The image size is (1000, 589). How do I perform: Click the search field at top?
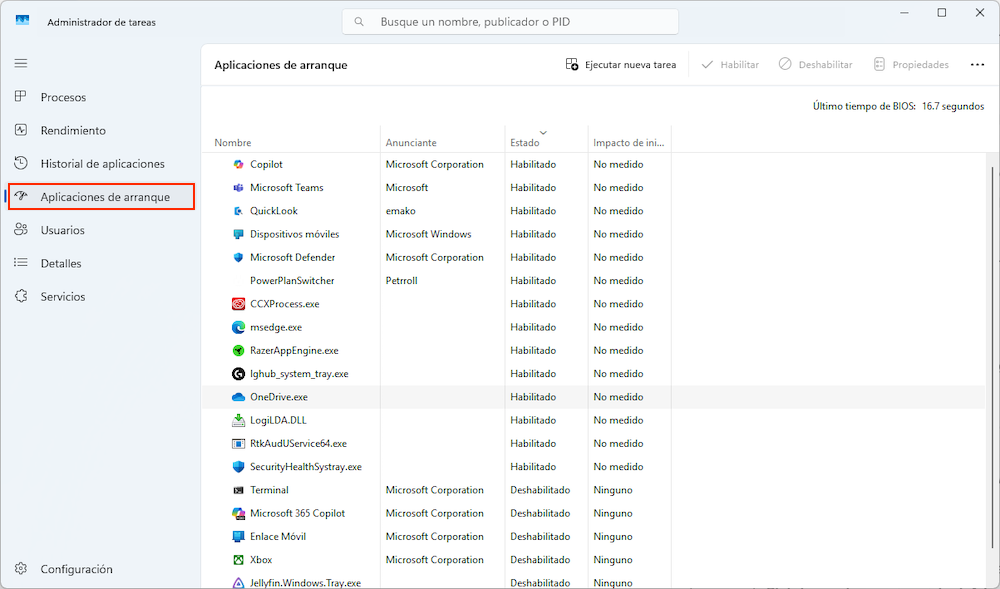[510, 21]
